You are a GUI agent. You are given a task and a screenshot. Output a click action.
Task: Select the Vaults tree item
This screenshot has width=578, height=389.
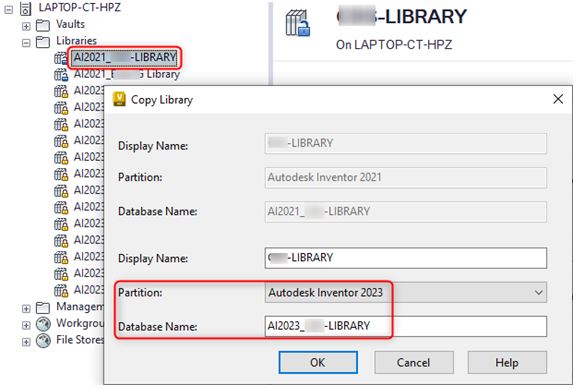coord(70,24)
